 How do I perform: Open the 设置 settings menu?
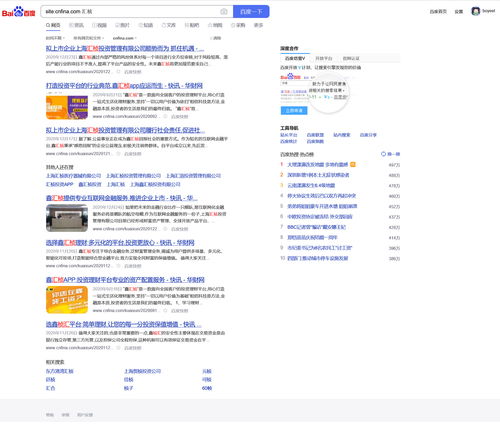click(459, 11)
